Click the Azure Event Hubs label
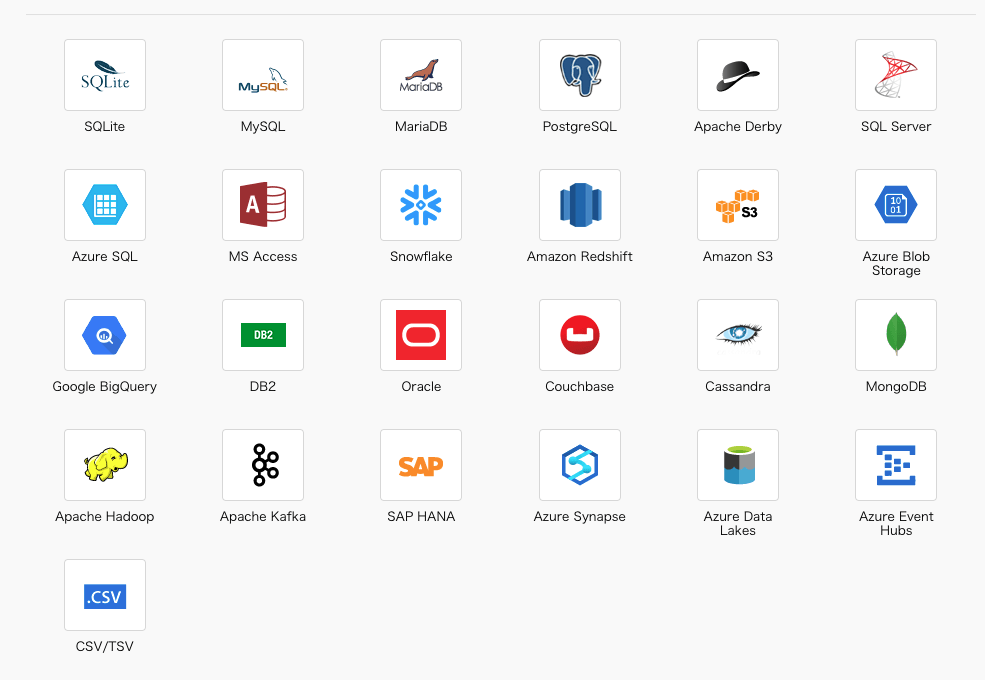 click(x=896, y=524)
